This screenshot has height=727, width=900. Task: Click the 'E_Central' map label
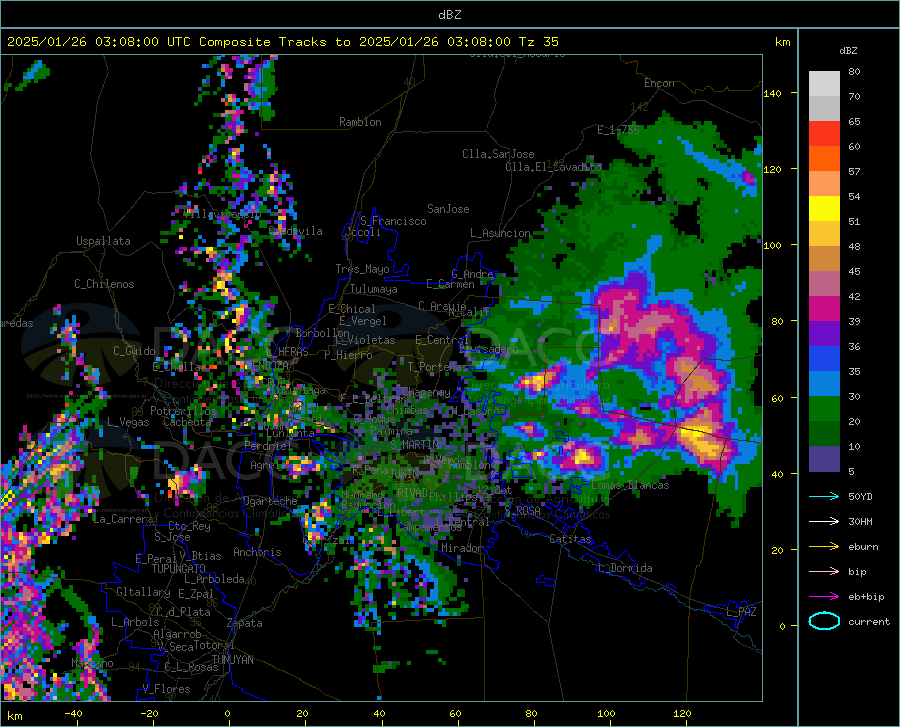(x=442, y=340)
